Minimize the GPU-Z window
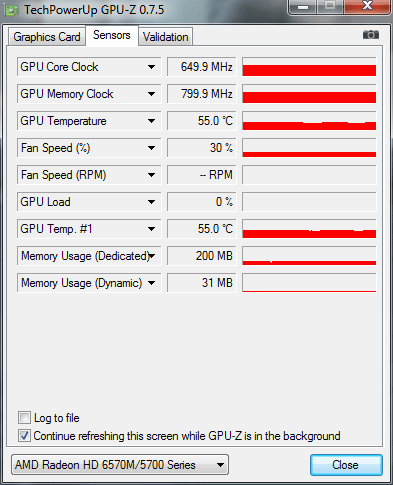This screenshot has width=393, height=485. tap(303, 7)
